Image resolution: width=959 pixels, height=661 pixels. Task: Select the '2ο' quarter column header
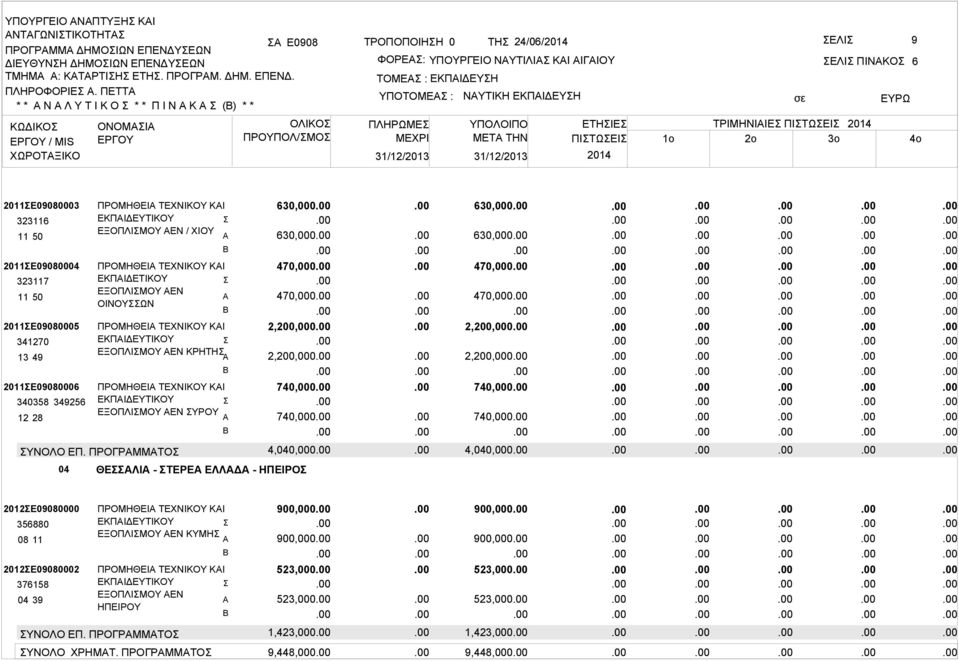751,139
